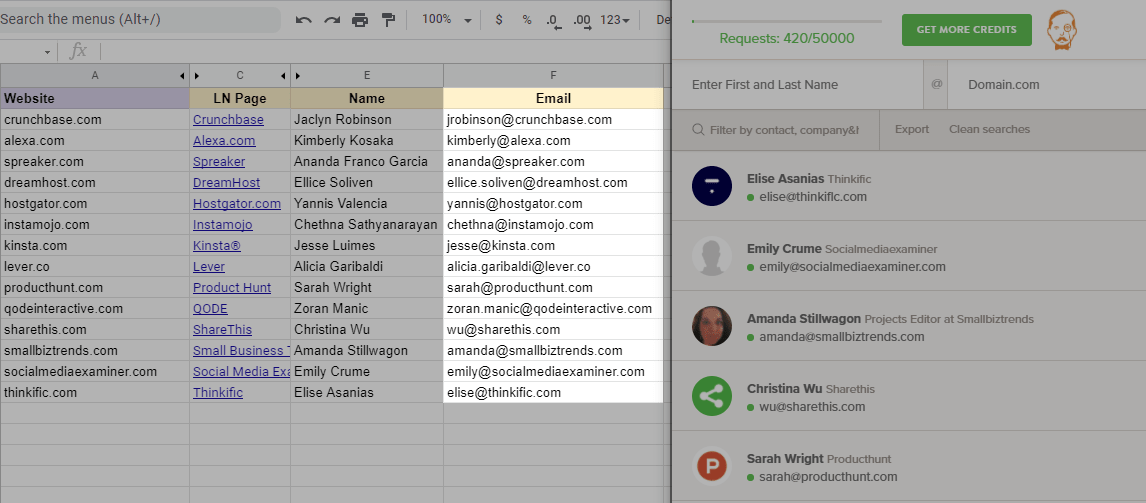
Task: Click the print icon
Action: click(x=360, y=20)
